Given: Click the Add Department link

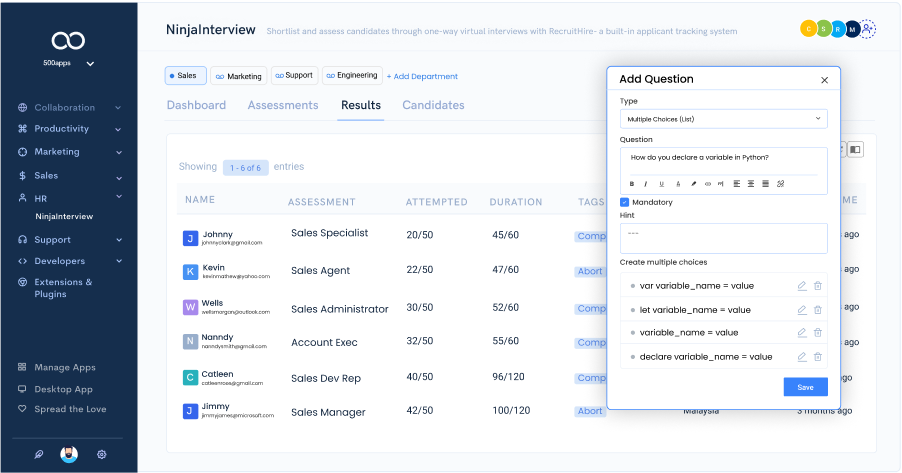Looking at the screenshot, I should tap(422, 76).
